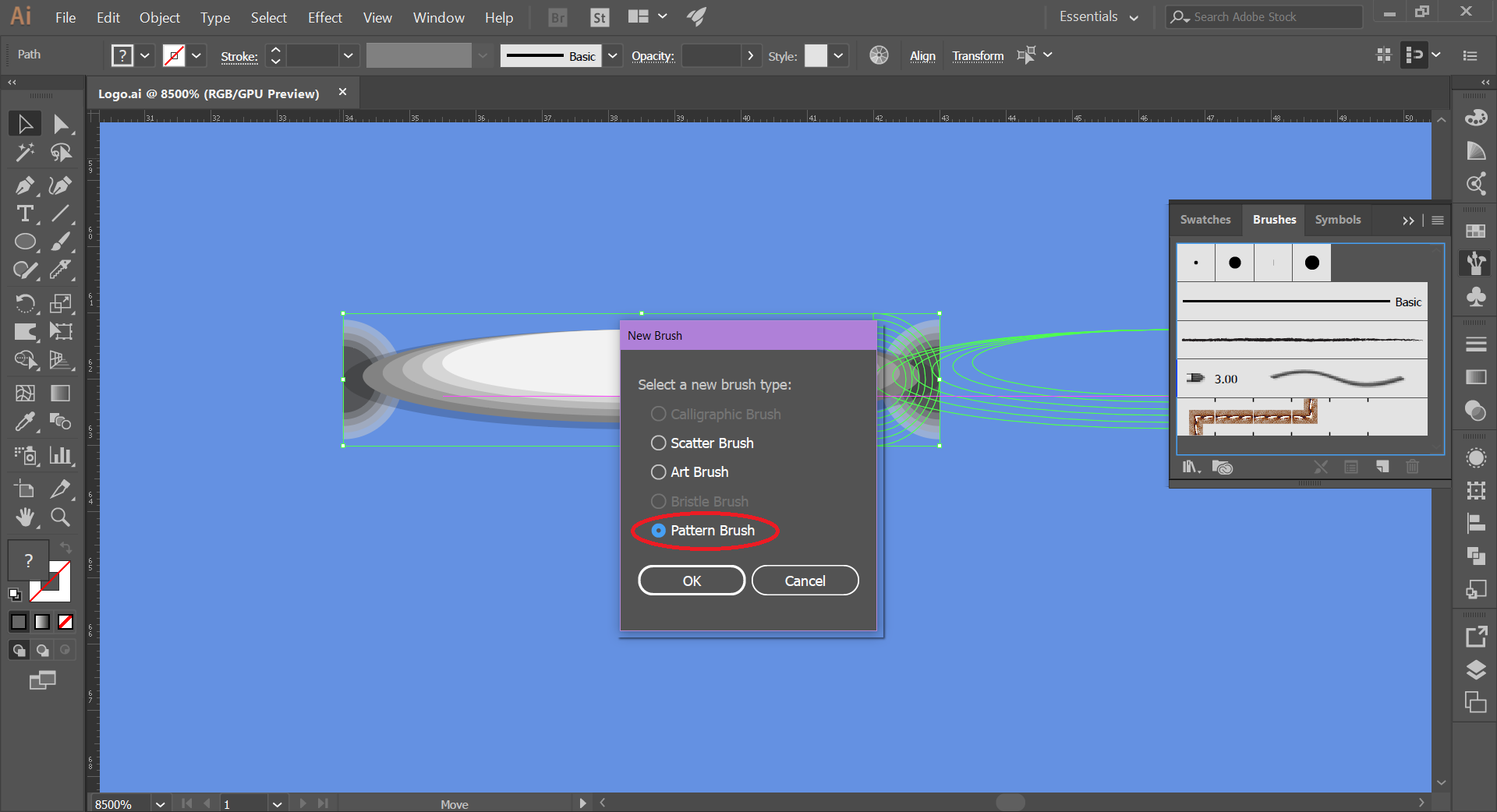
Task: Open the Effect menu
Action: pyautogui.click(x=325, y=17)
